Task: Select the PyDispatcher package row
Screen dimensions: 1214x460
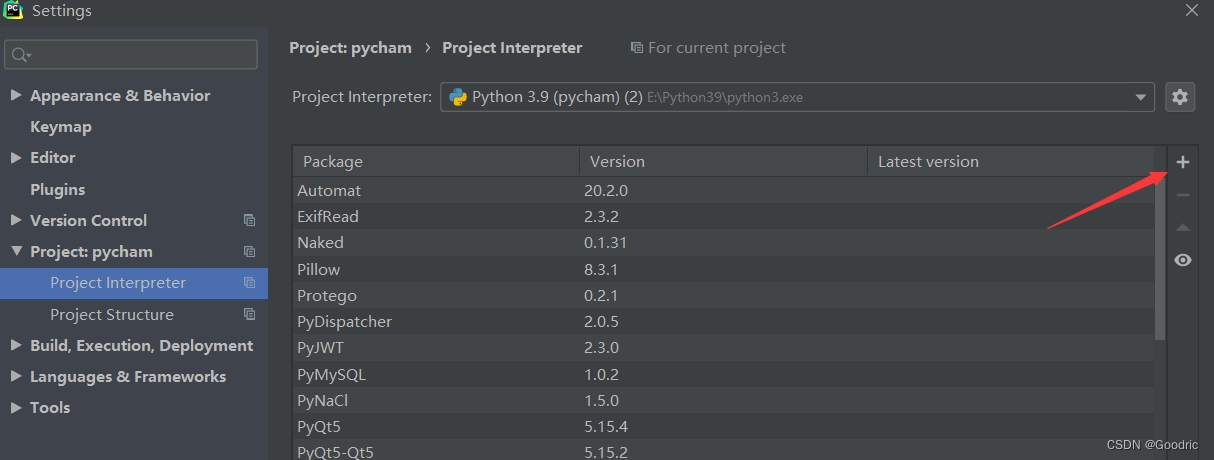Action: pos(723,321)
